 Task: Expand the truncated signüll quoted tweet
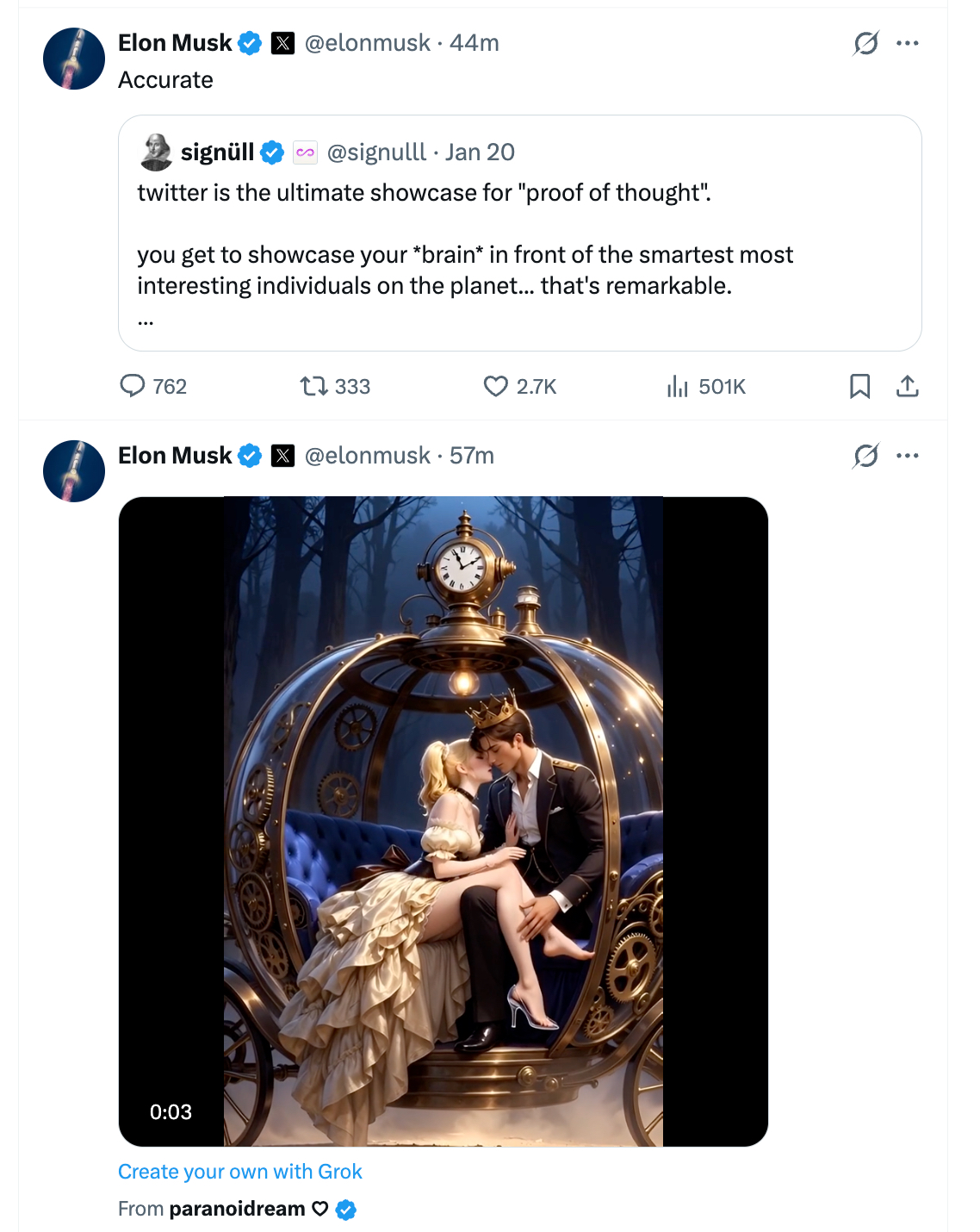point(146,322)
